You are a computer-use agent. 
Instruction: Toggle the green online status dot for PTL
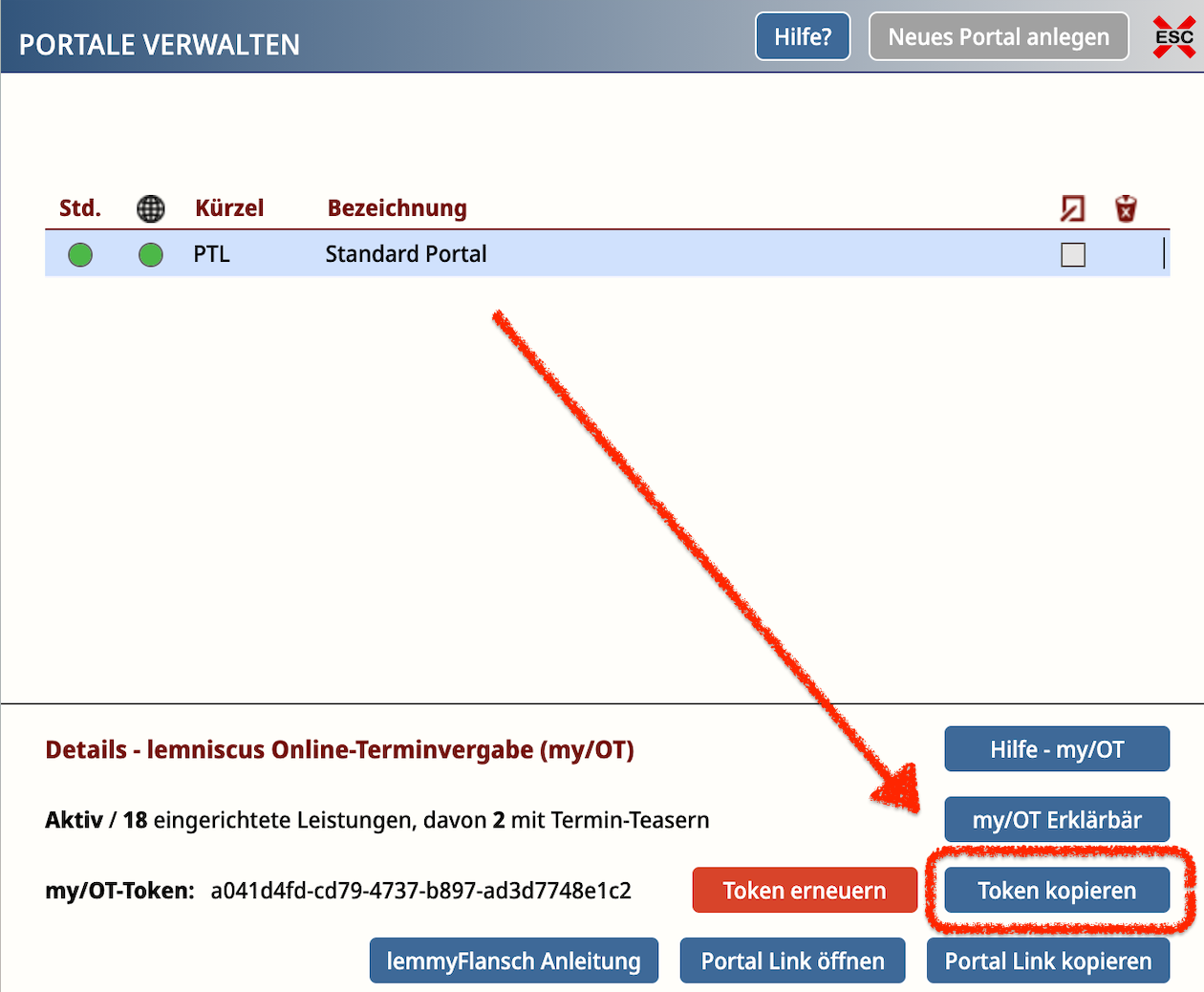[x=151, y=254]
